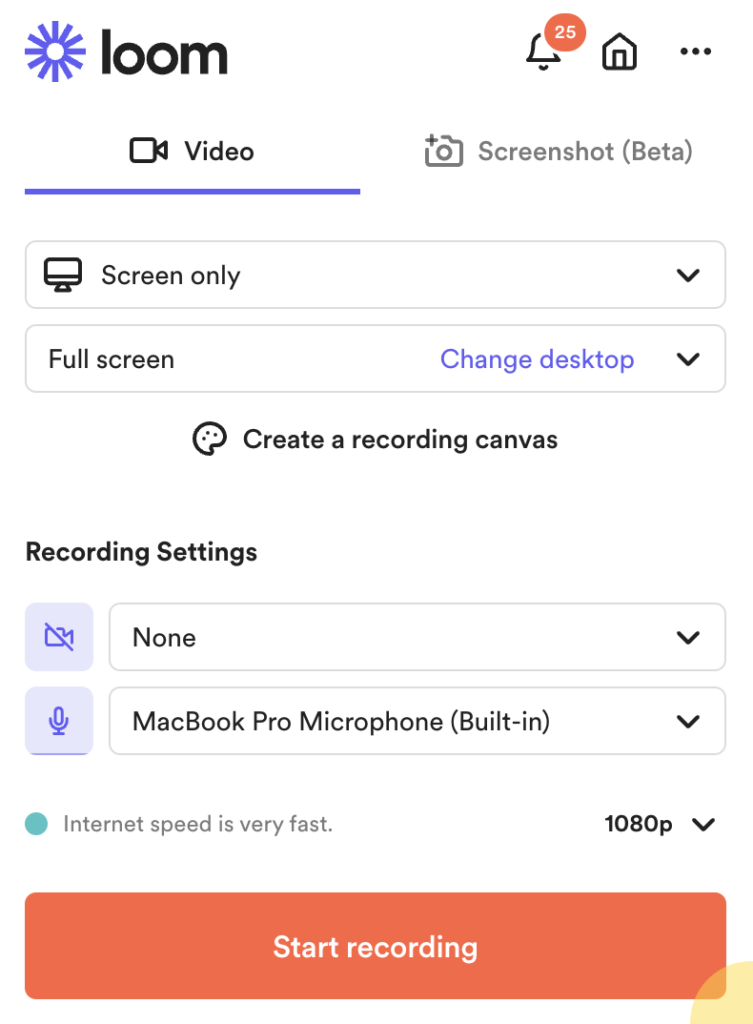Image resolution: width=753 pixels, height=1024 pixels.
Task: Switch to the Video tab
Action: point(192,152)
